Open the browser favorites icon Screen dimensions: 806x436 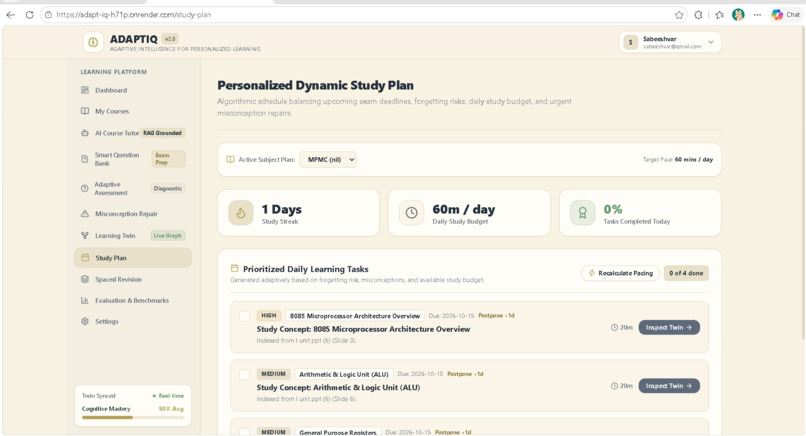719,15
